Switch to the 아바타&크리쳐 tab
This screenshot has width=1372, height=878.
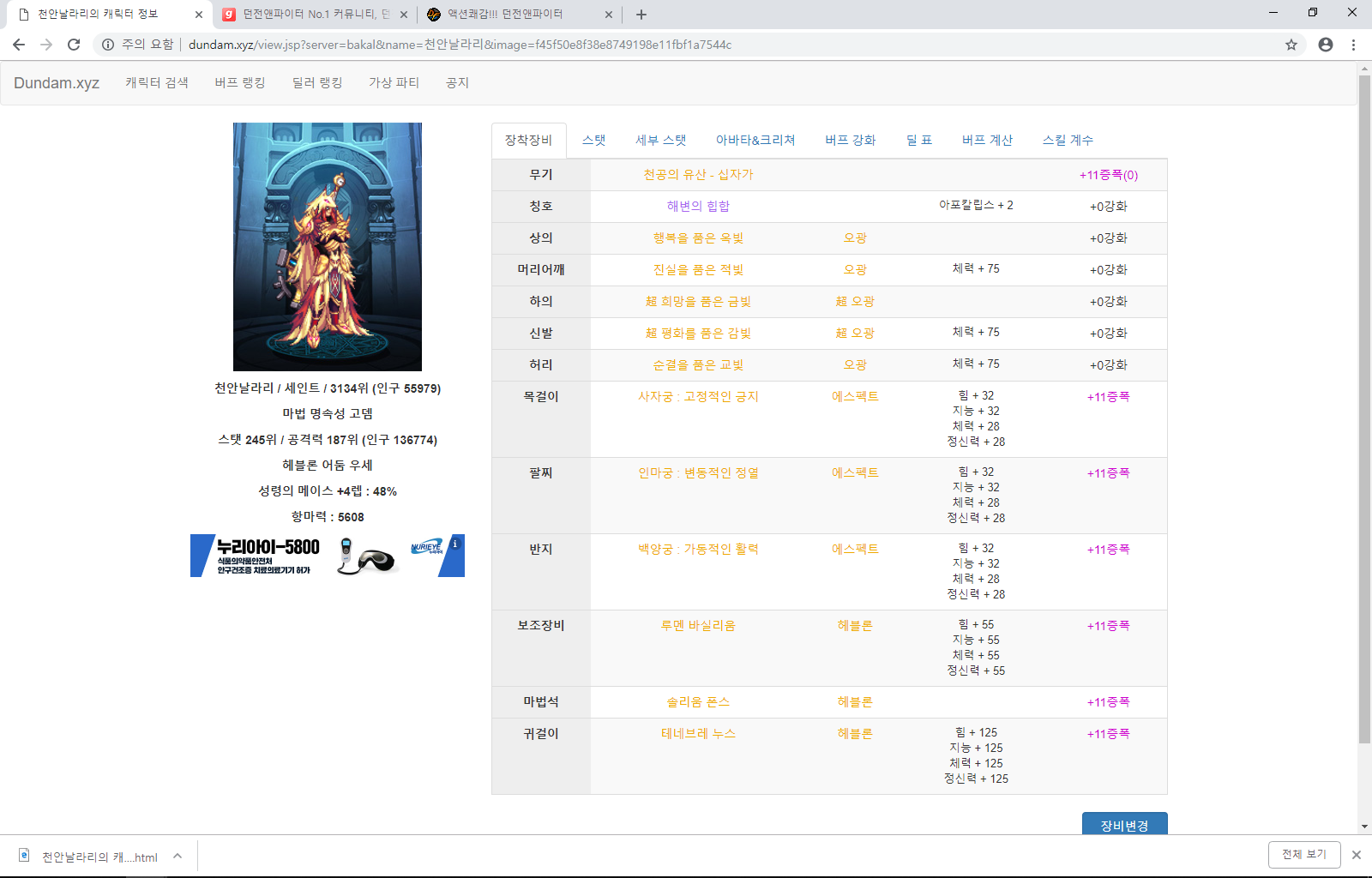click(755, 141)
